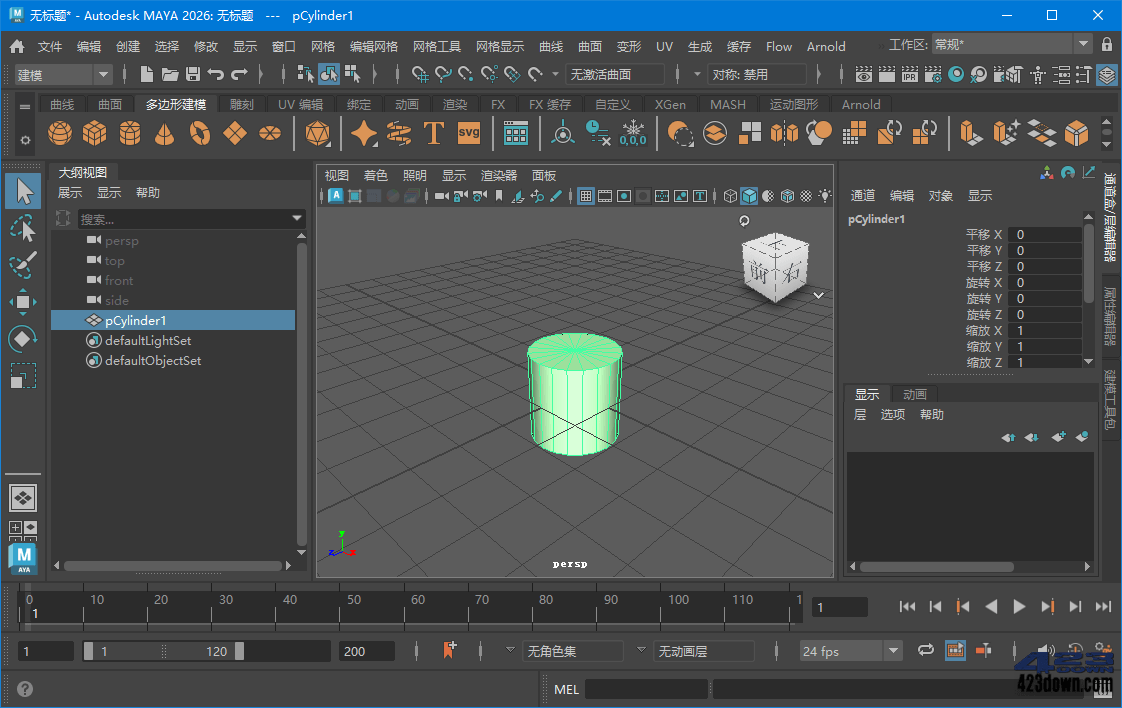The height and width of the screenshot is (708, 1122).
Task: Toggle snap to grid in the status line
Action: tap(419, 73)
